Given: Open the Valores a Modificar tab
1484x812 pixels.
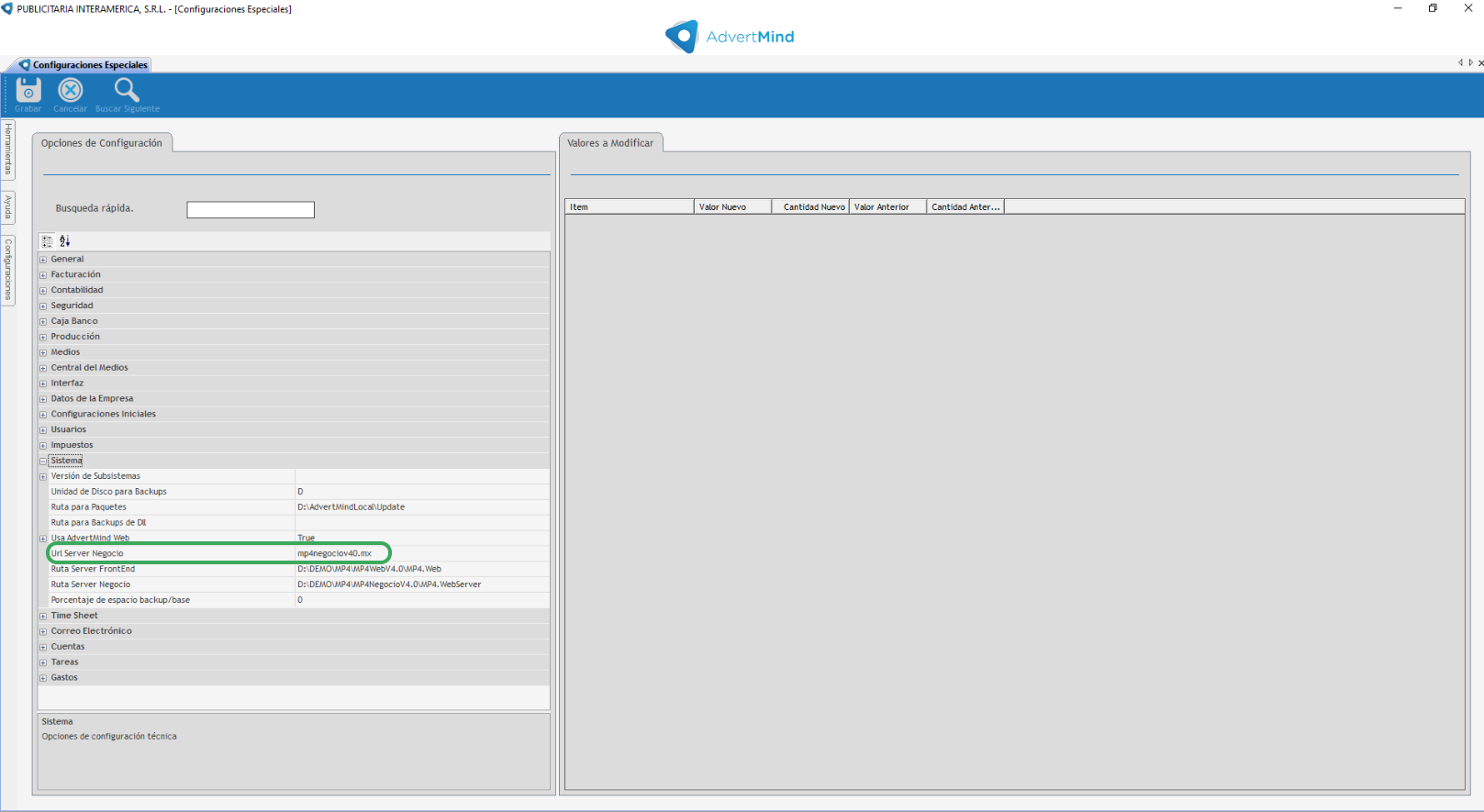Looking at the screenshot, I should pyautogui.click(x=610, y=143).
